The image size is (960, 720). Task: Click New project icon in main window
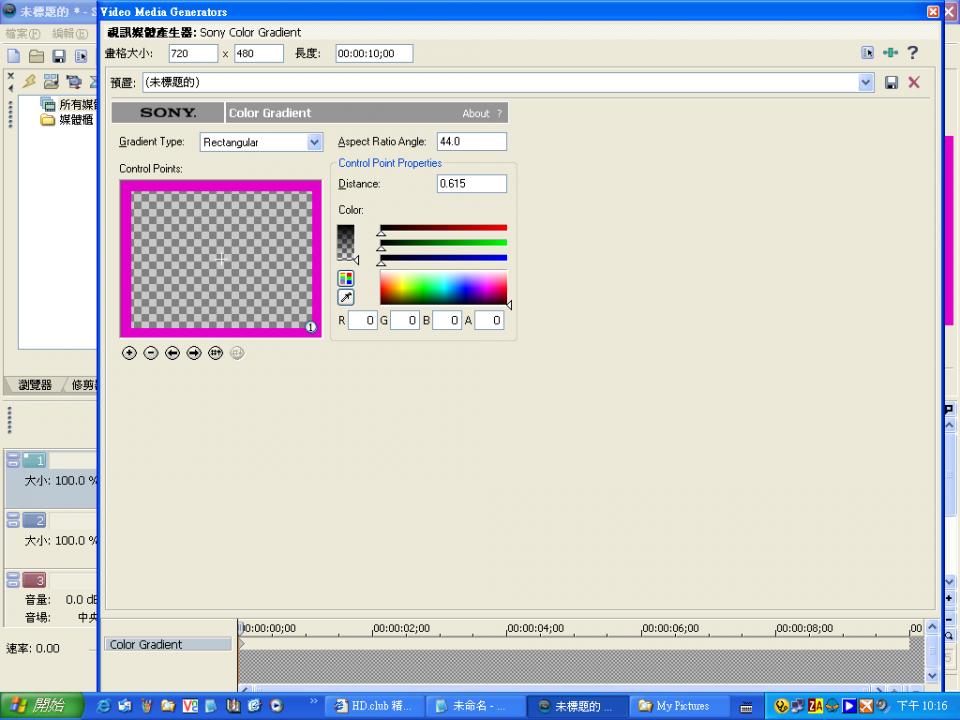click(13, 56)
